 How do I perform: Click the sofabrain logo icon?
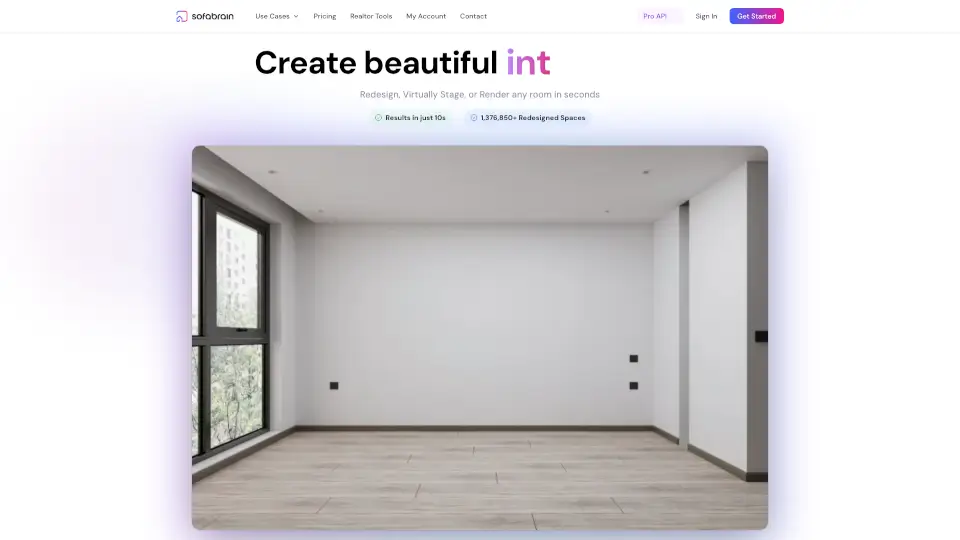[x=181, y=16]
